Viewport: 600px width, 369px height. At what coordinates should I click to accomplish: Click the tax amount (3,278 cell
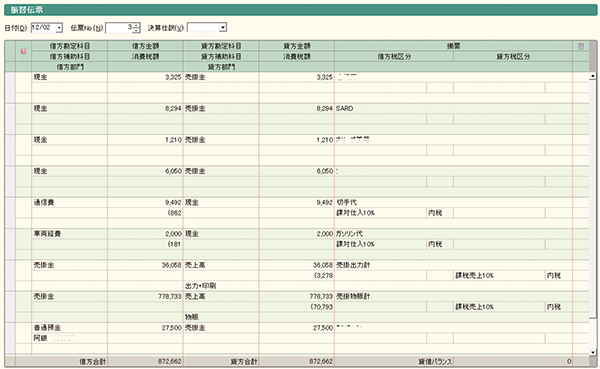[x=297, y=276]
